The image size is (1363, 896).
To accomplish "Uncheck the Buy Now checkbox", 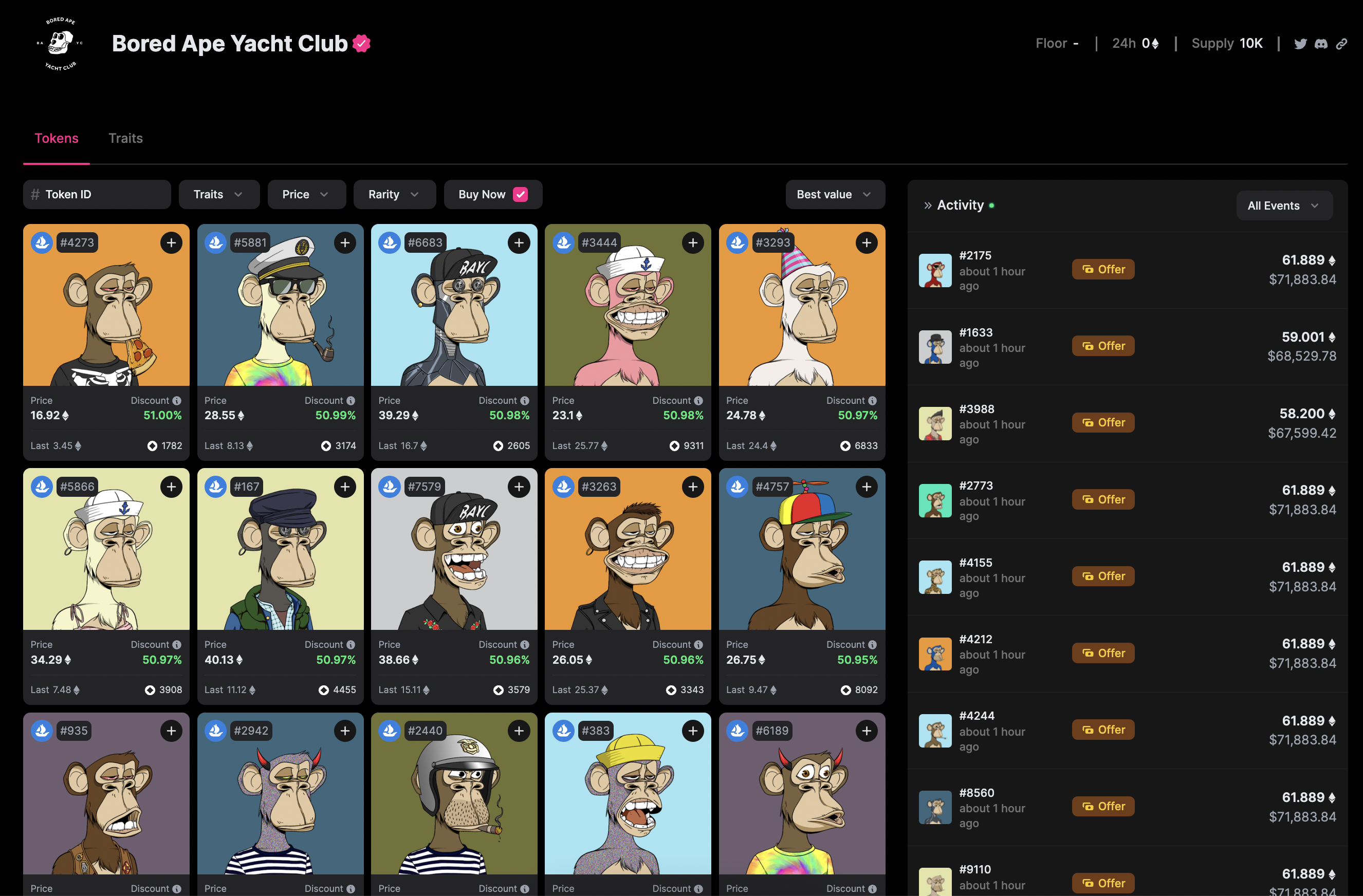I will (520, 195).
